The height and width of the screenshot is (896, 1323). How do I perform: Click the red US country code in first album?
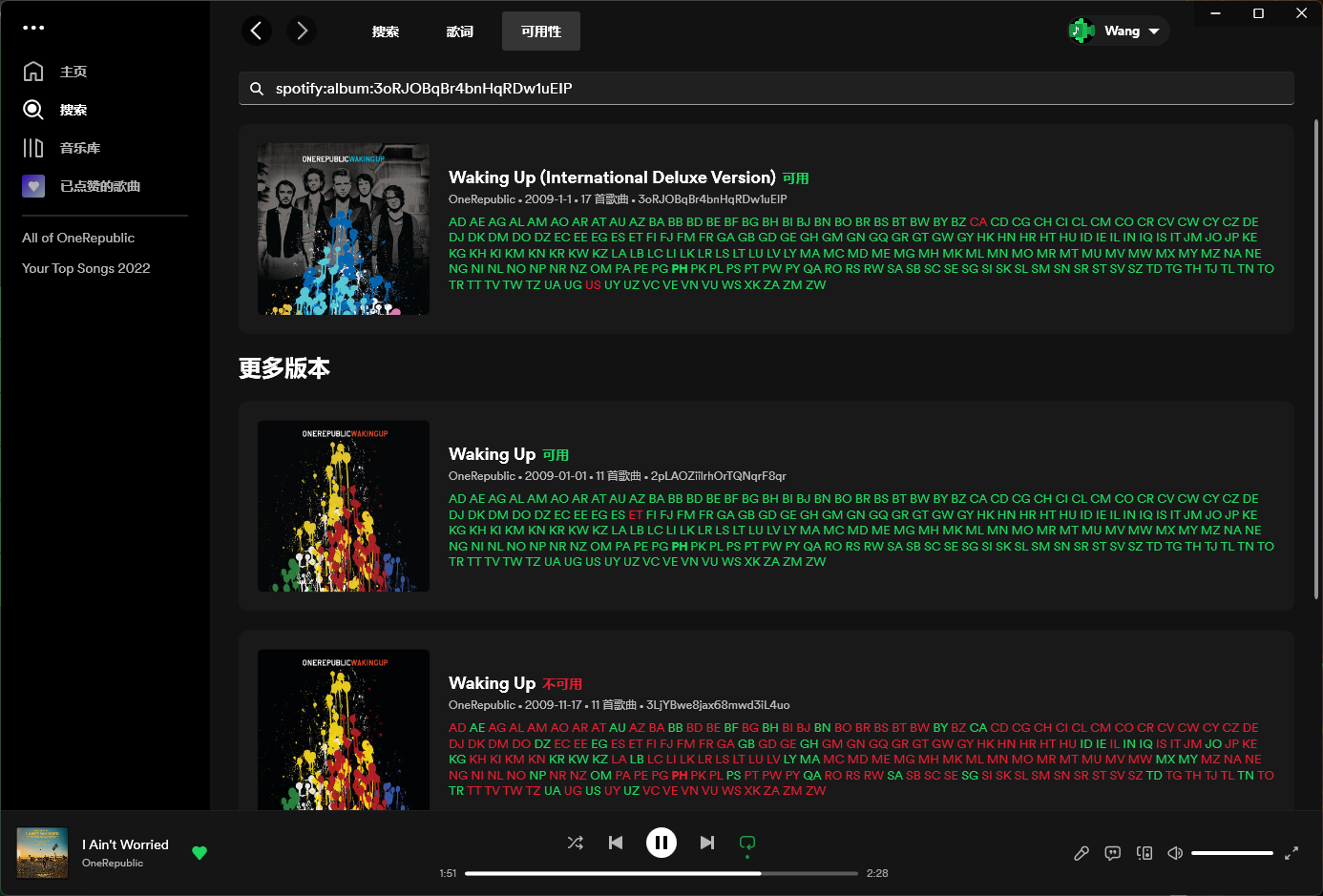594,284
